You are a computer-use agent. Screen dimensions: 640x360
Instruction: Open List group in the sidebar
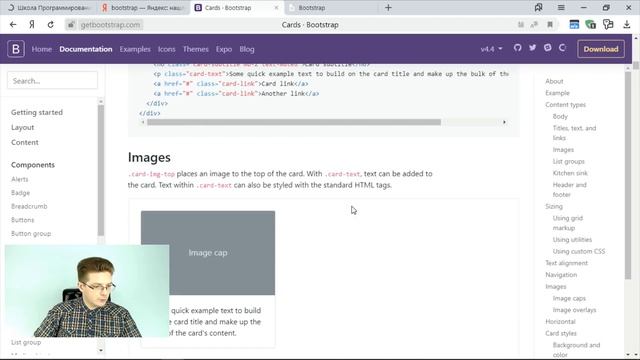(x=26, y=342)
